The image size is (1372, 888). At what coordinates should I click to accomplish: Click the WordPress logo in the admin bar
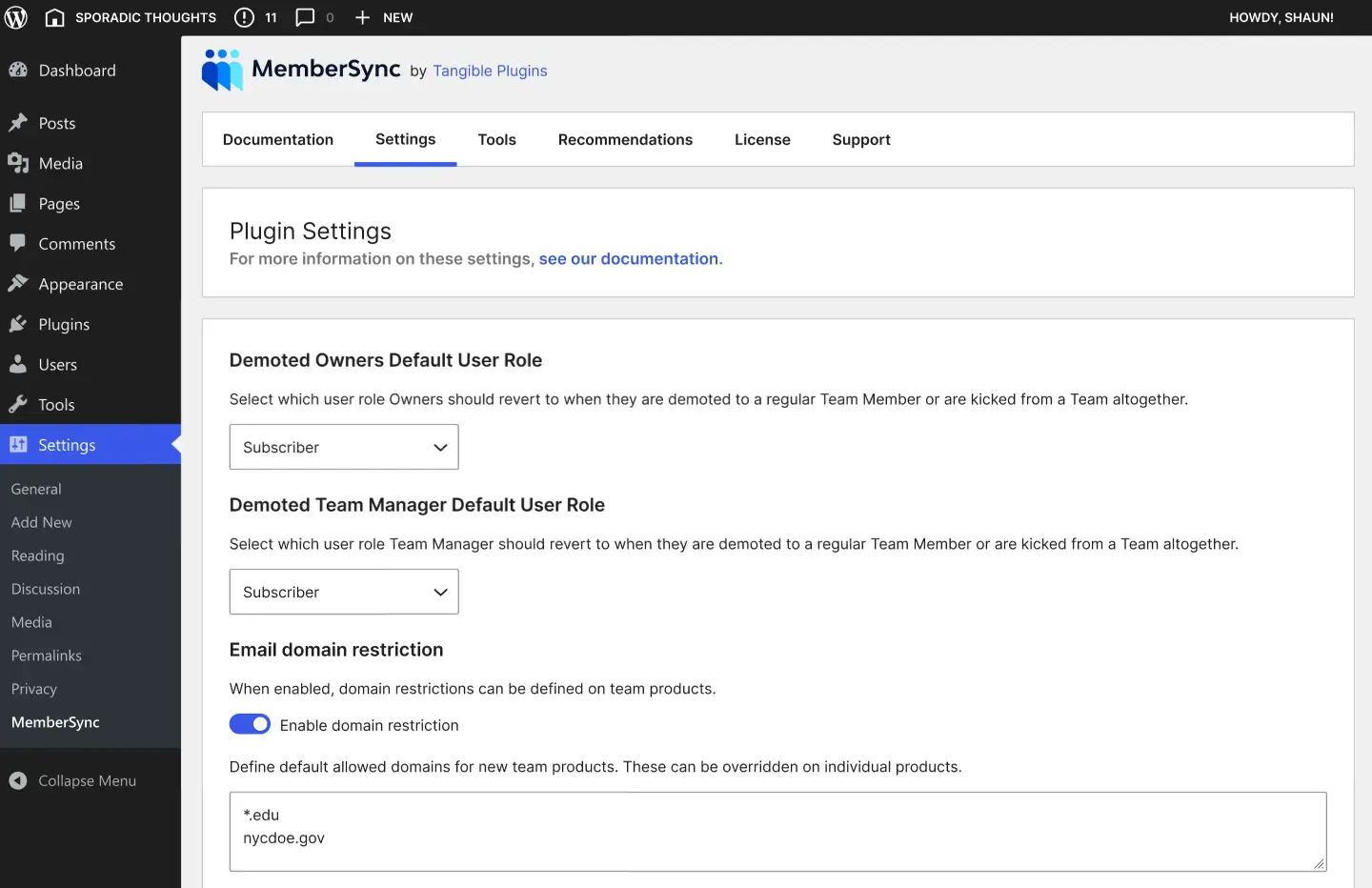[15, 17]
